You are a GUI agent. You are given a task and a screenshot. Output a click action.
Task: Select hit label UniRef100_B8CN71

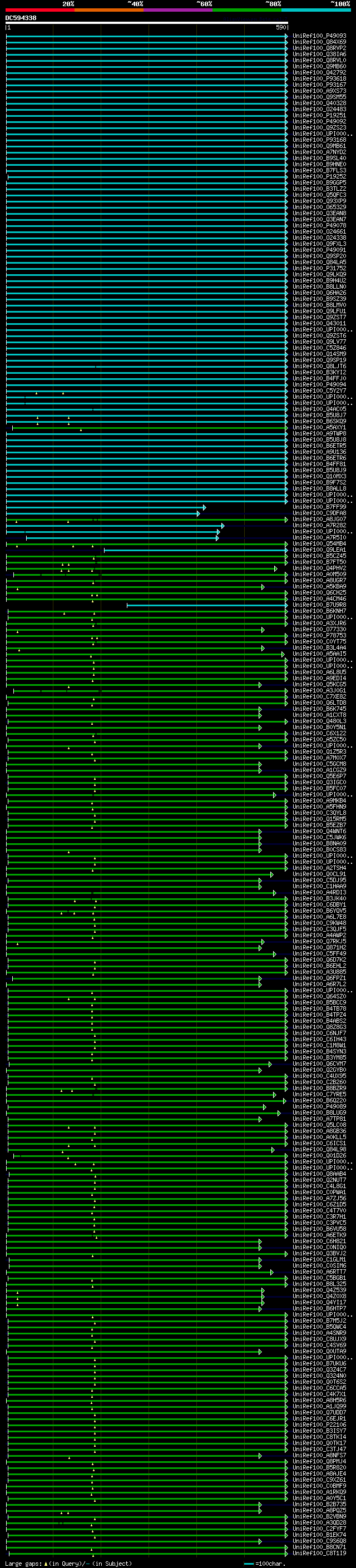[319, 1547]
